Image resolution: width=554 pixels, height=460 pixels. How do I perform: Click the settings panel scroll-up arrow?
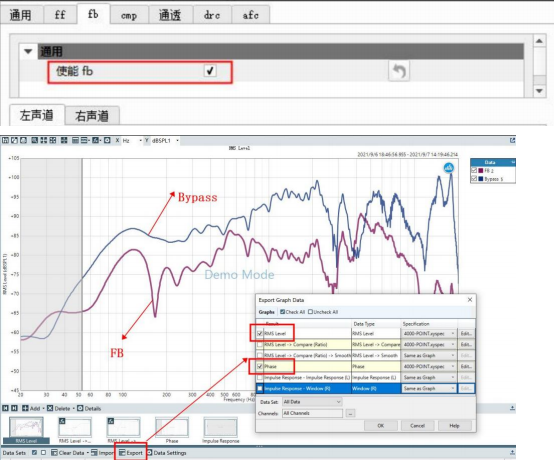click(539, 41)
